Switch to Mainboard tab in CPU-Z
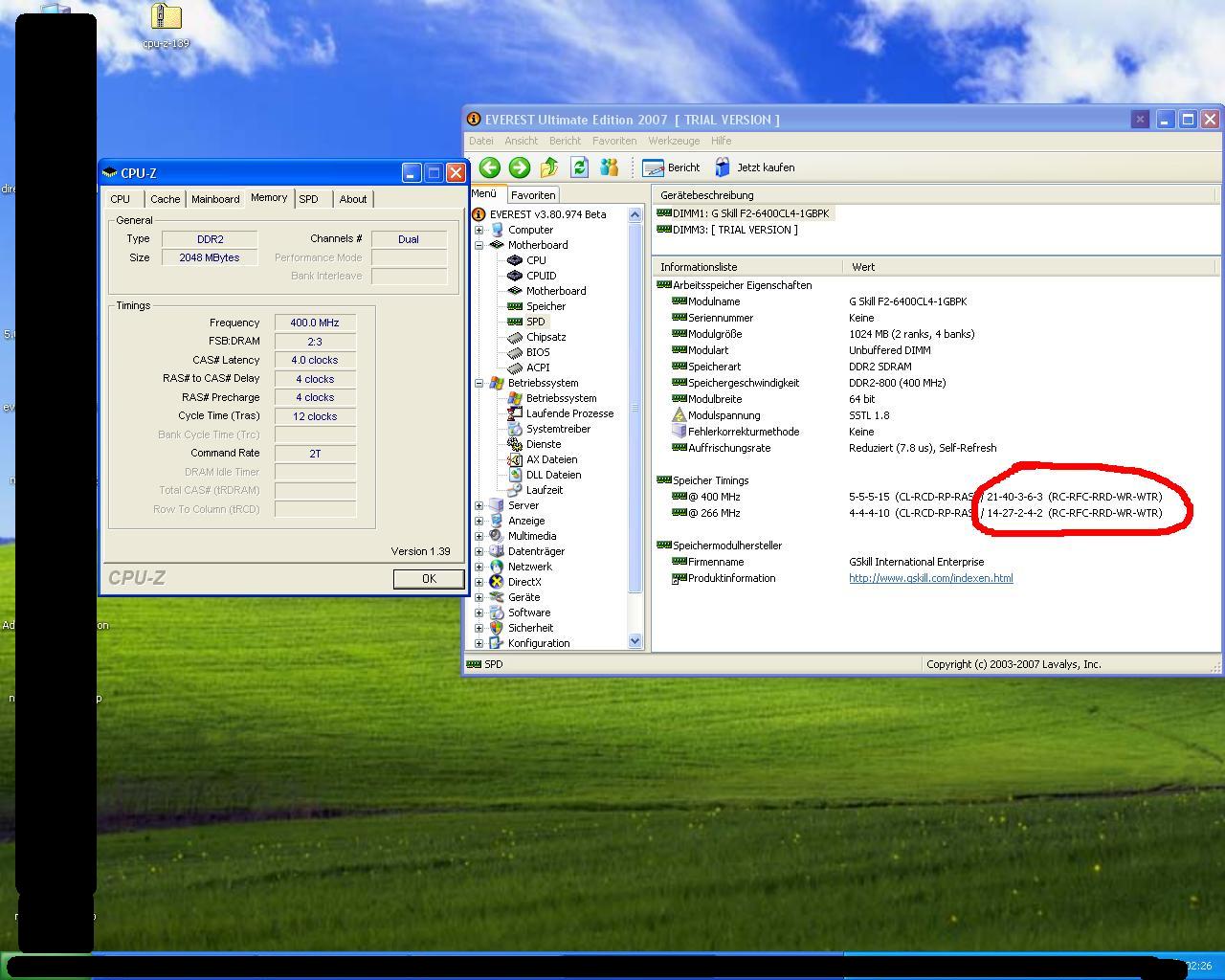This screenshot has width=1225, height=980. point(215,199)
